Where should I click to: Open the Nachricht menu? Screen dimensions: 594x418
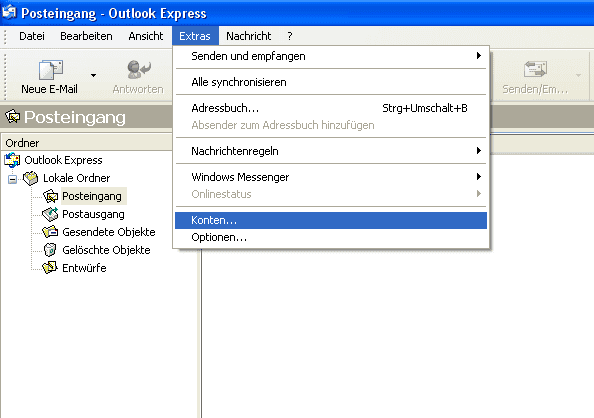pyautogui.click(x=249, y=36)
